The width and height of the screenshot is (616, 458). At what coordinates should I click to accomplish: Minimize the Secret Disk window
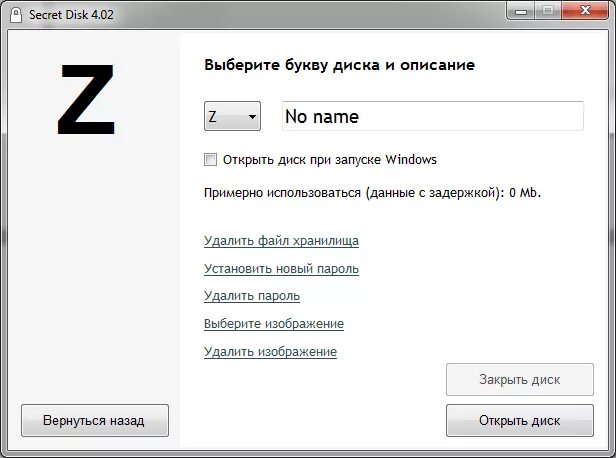(521, 11)
